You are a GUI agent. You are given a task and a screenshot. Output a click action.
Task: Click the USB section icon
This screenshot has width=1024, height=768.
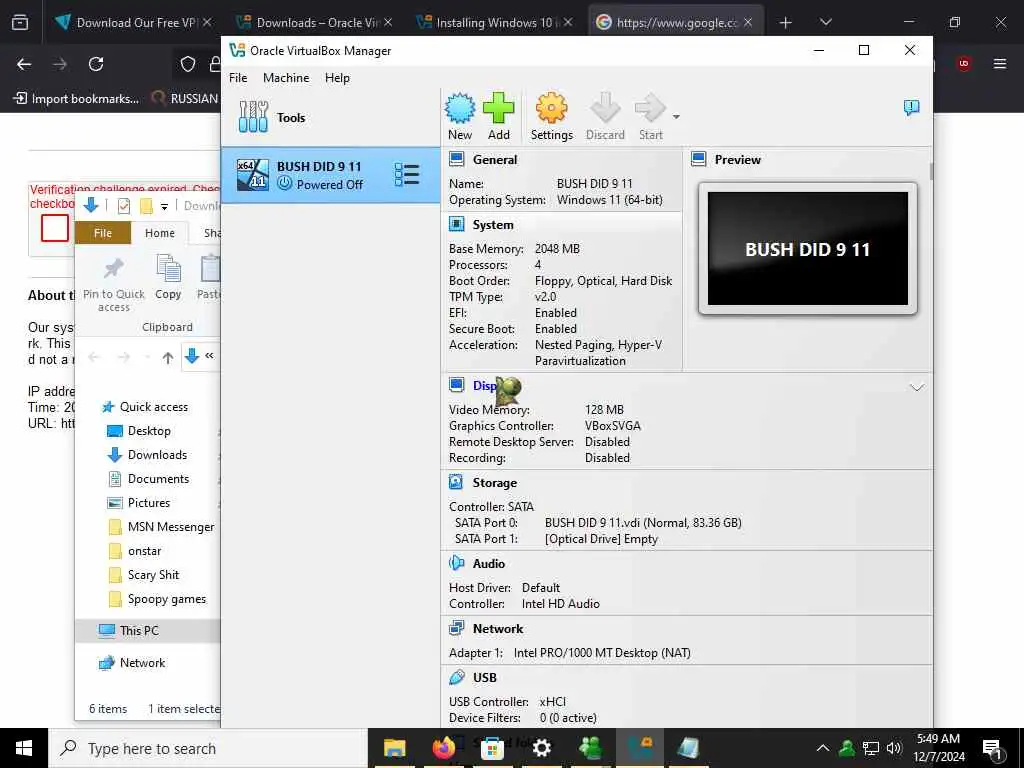tap(456, 678)
